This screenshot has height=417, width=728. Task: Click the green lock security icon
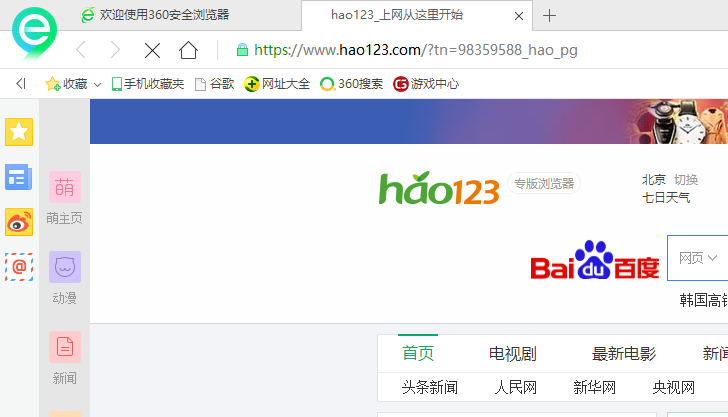[242, 50]
